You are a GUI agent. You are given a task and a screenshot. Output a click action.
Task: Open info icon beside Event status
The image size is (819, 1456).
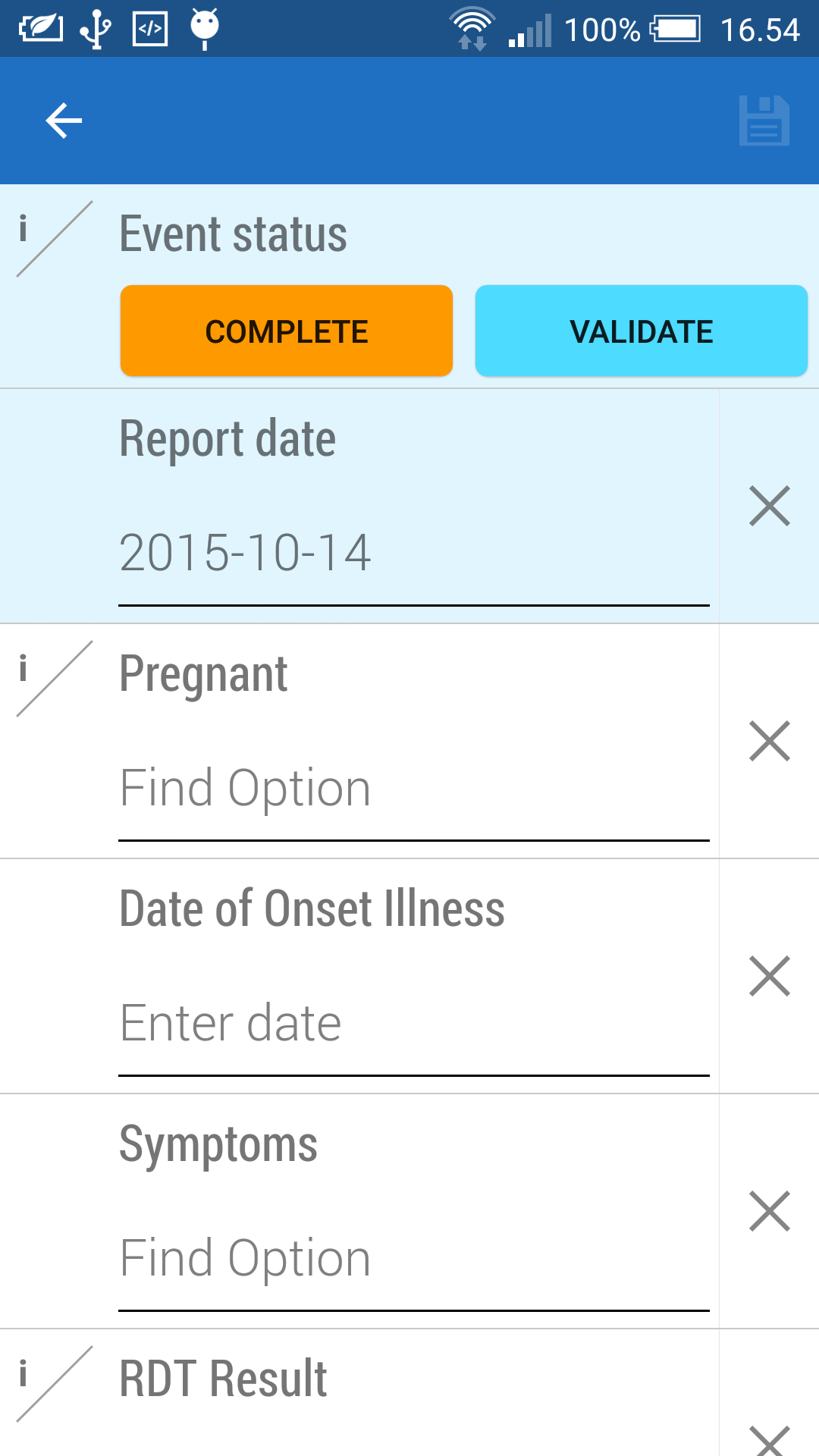24,229
